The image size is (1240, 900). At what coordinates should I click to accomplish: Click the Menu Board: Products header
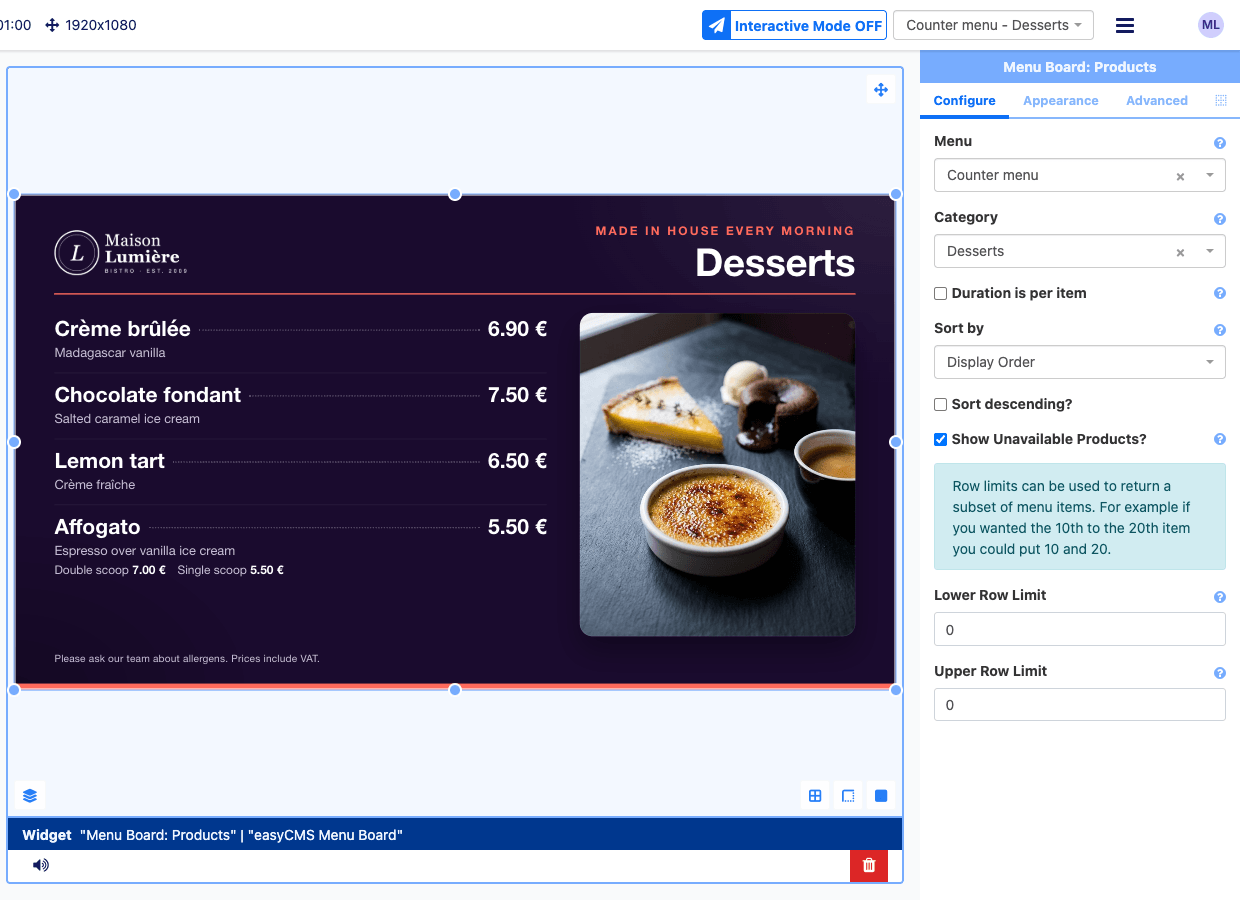tap(1080, 67)
